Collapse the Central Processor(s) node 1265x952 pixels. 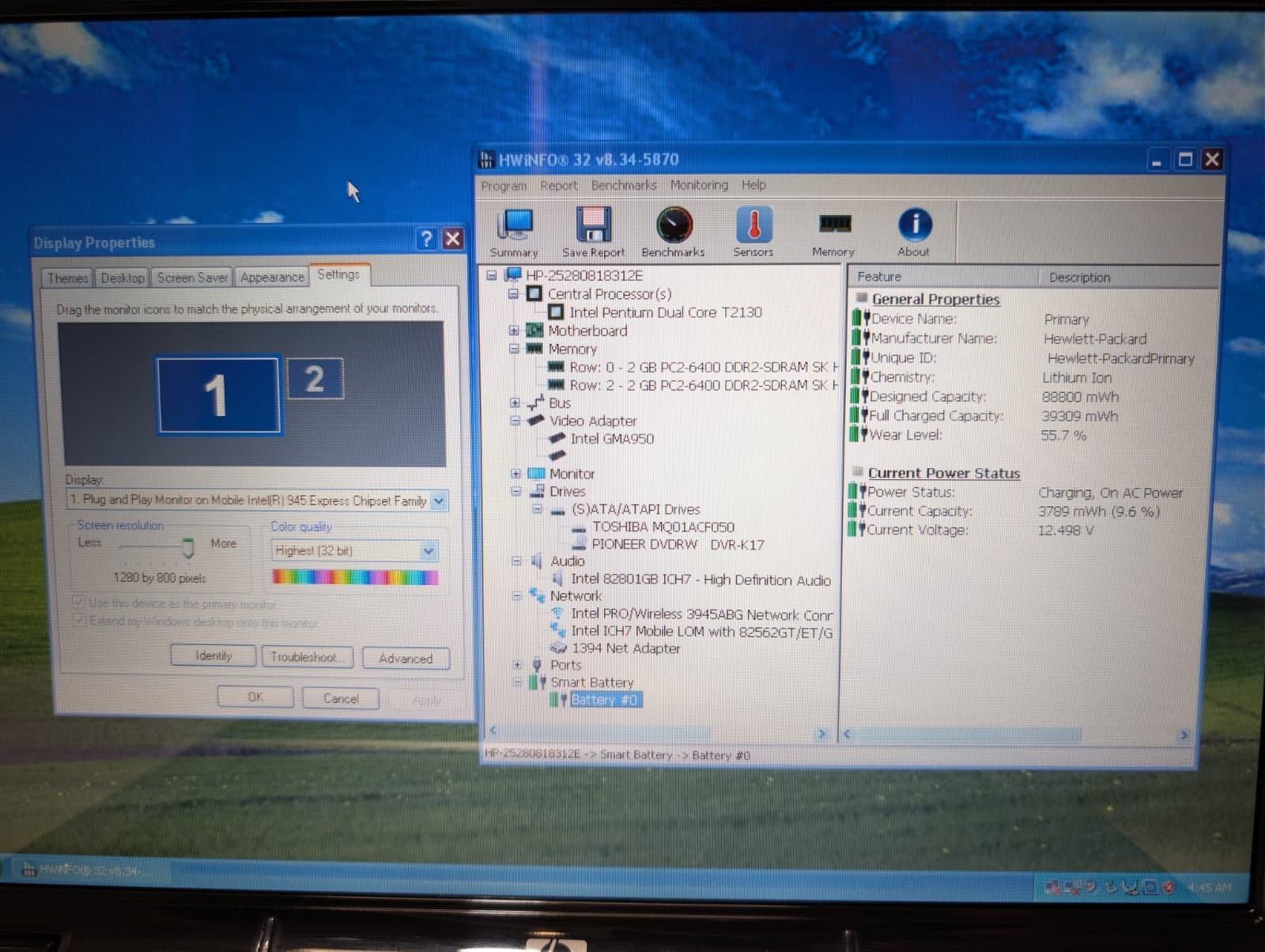click(513, 294)
